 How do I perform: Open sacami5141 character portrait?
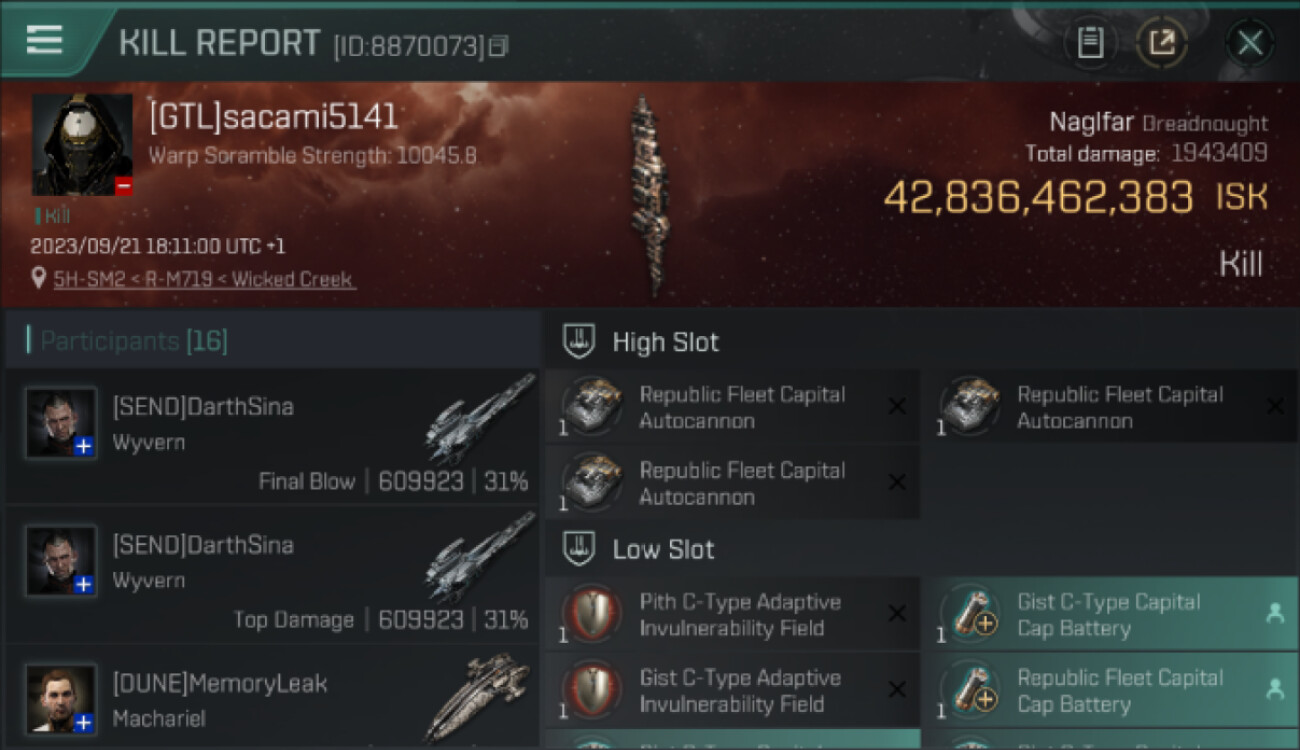[x=82, y=145]
